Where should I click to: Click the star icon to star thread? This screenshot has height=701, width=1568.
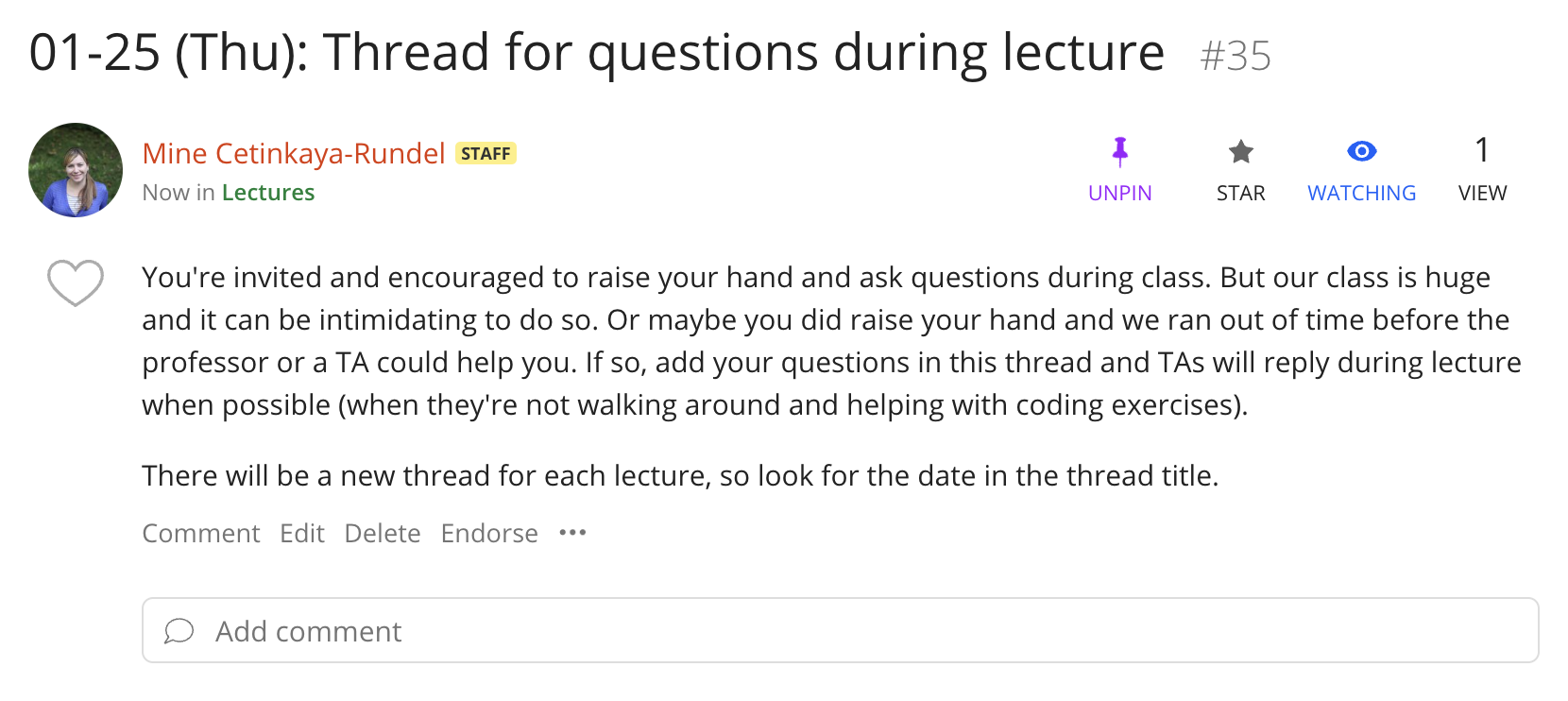coord(1240,151)
